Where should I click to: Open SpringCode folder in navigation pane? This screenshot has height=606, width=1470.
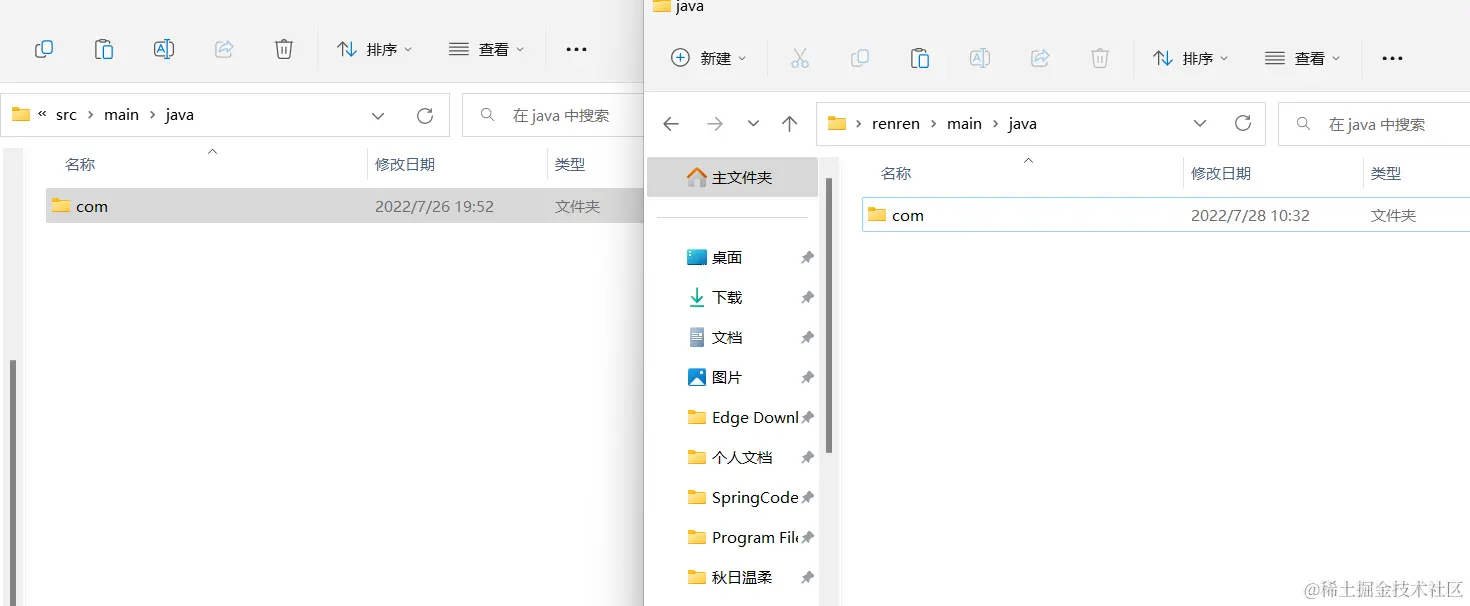[x=744, y=497]
